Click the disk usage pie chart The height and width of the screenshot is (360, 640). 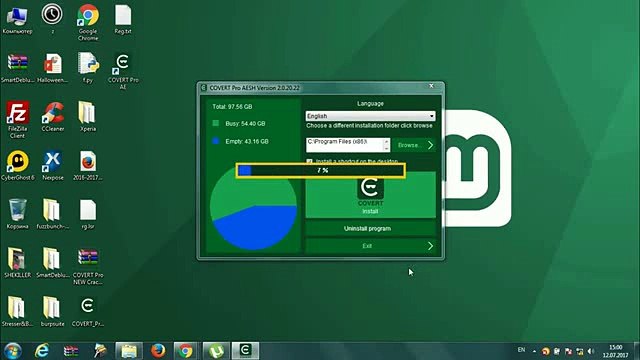point(253,207)
